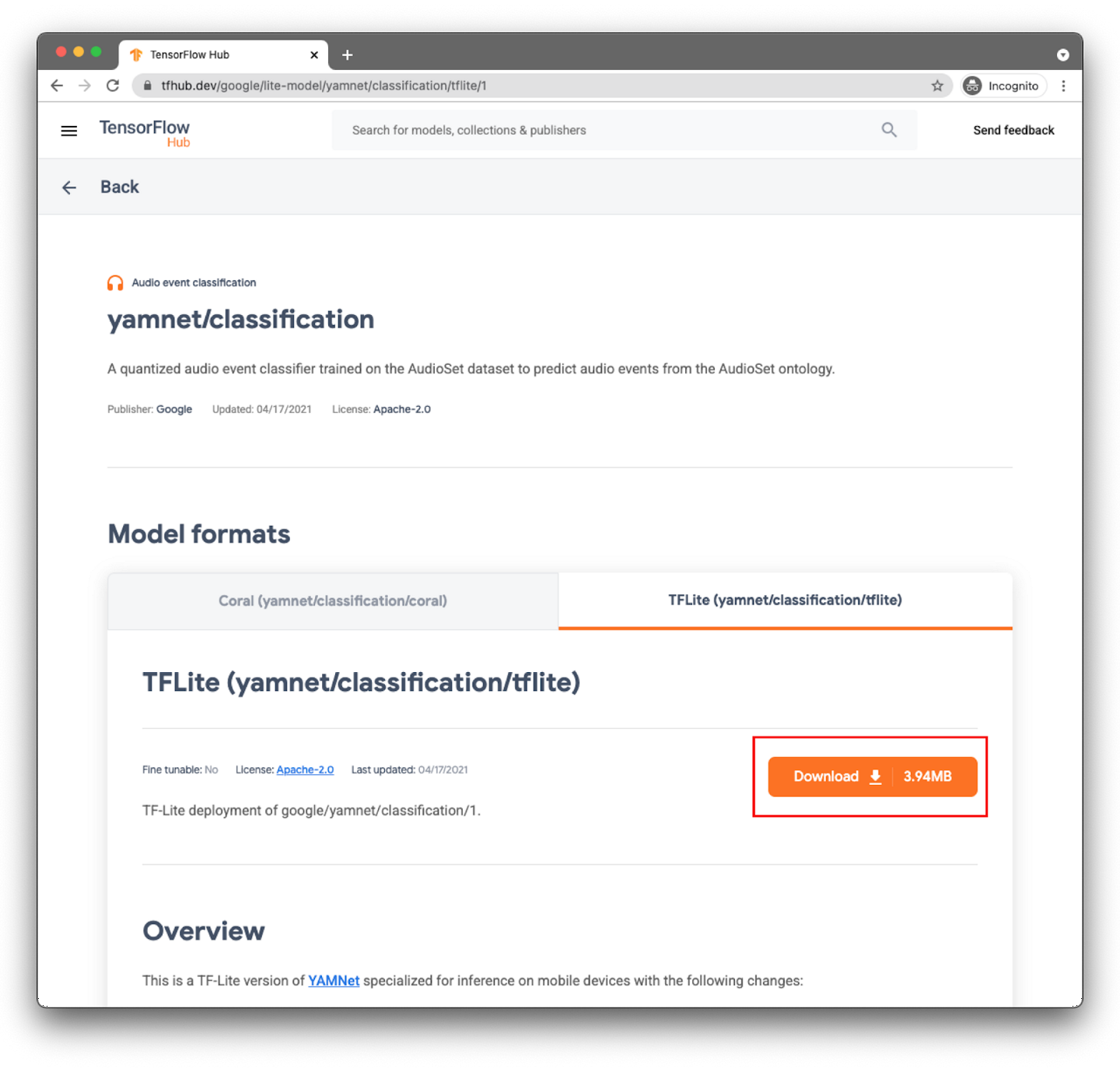
Task: Click the Send feedback link
Action: click(x=1013, y=130)
